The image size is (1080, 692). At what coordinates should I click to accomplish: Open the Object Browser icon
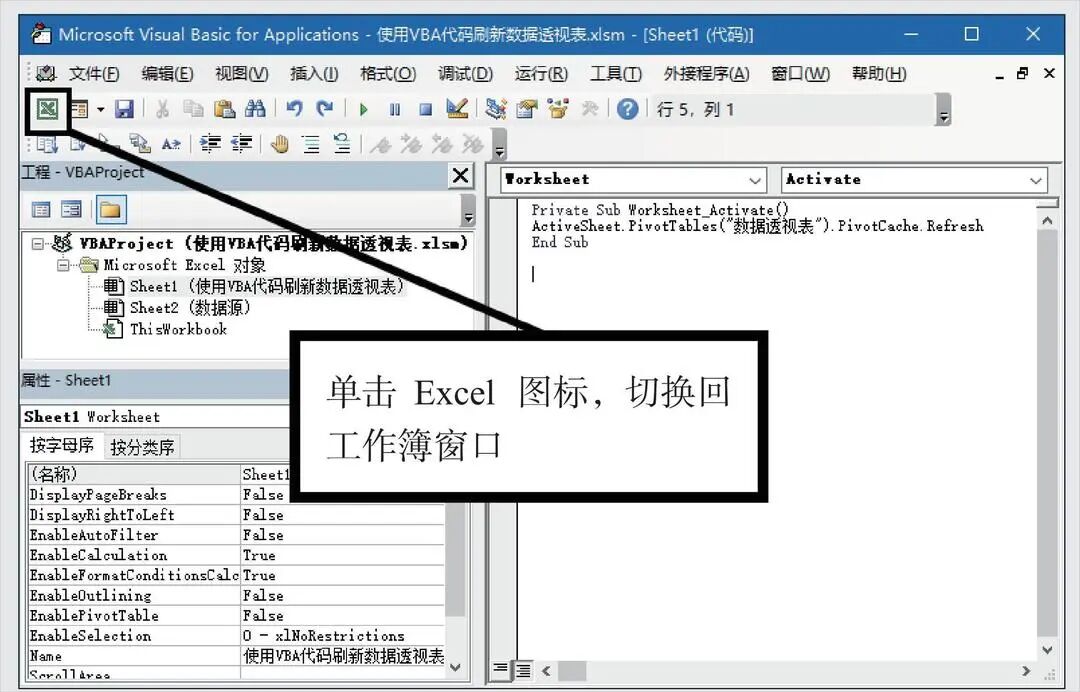click(x=558, y=109)
